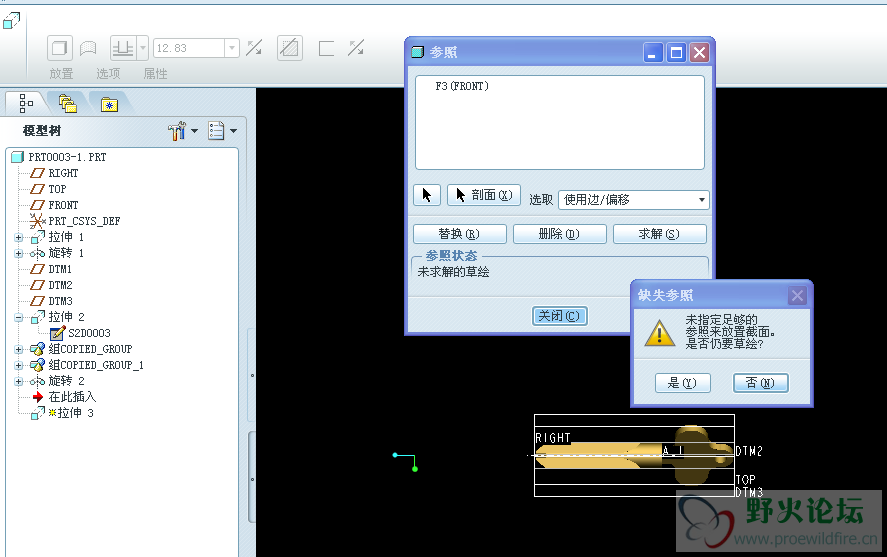Click the 求解(S) button
Viewport: 887px width, 557px height.
(x=660, y=234)
